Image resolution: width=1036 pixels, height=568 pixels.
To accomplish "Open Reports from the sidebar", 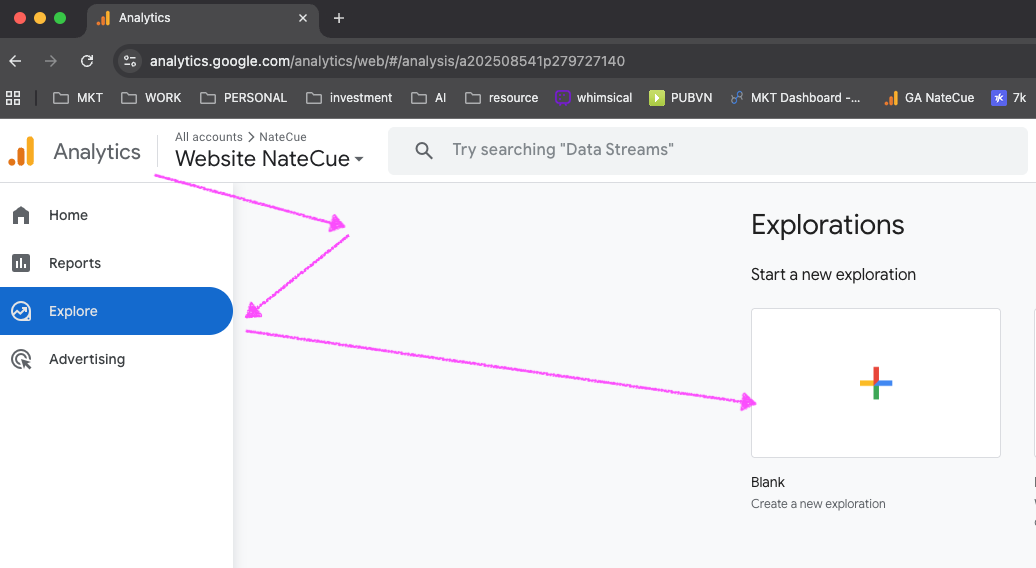I will click(x=75, y=263).
